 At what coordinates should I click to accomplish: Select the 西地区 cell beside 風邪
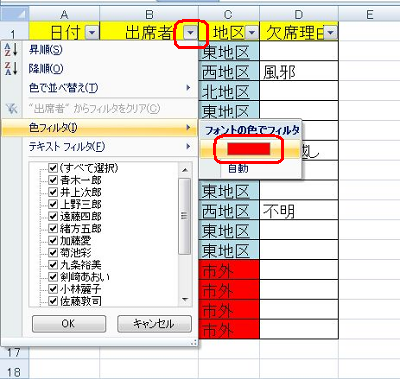[229, 71]
